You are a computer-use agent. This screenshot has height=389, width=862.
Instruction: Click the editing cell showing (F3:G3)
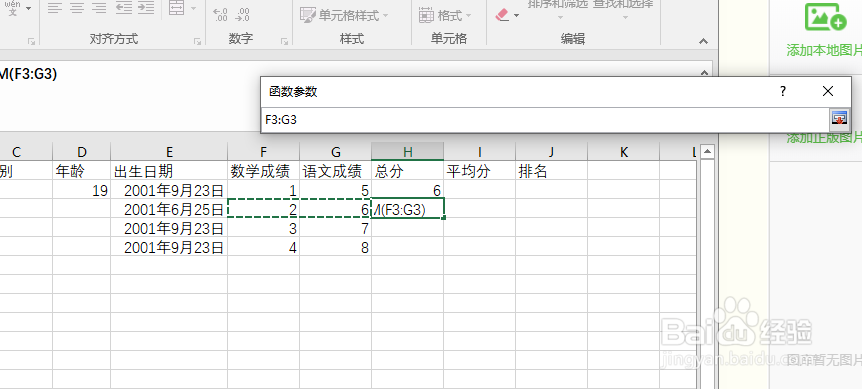click(x=407, y=209)
